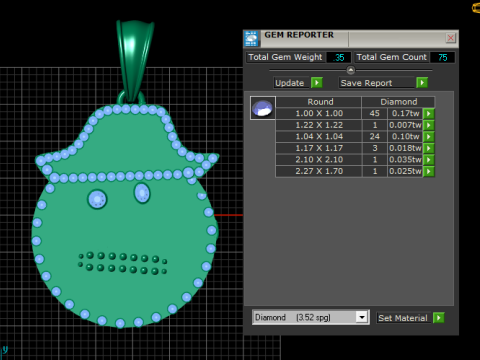Click the green arrow beside Update
This screenshot has height=360, width=480.
point(317,82)
